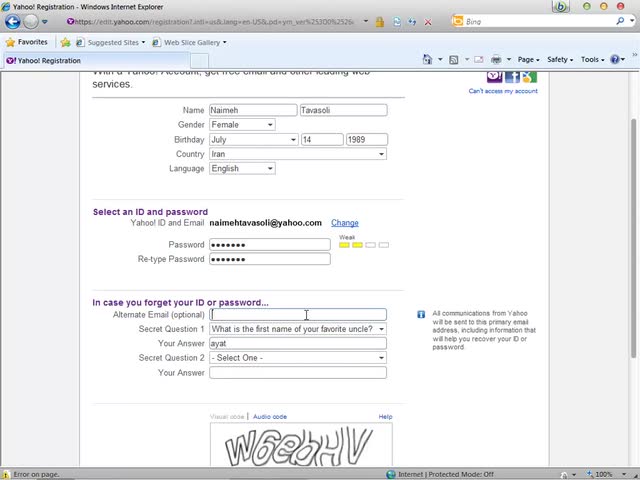Image resolution: width=640 pixels, height=480 pixels.
Task: Click the Bing toolbar b icon
Action: 561,7
